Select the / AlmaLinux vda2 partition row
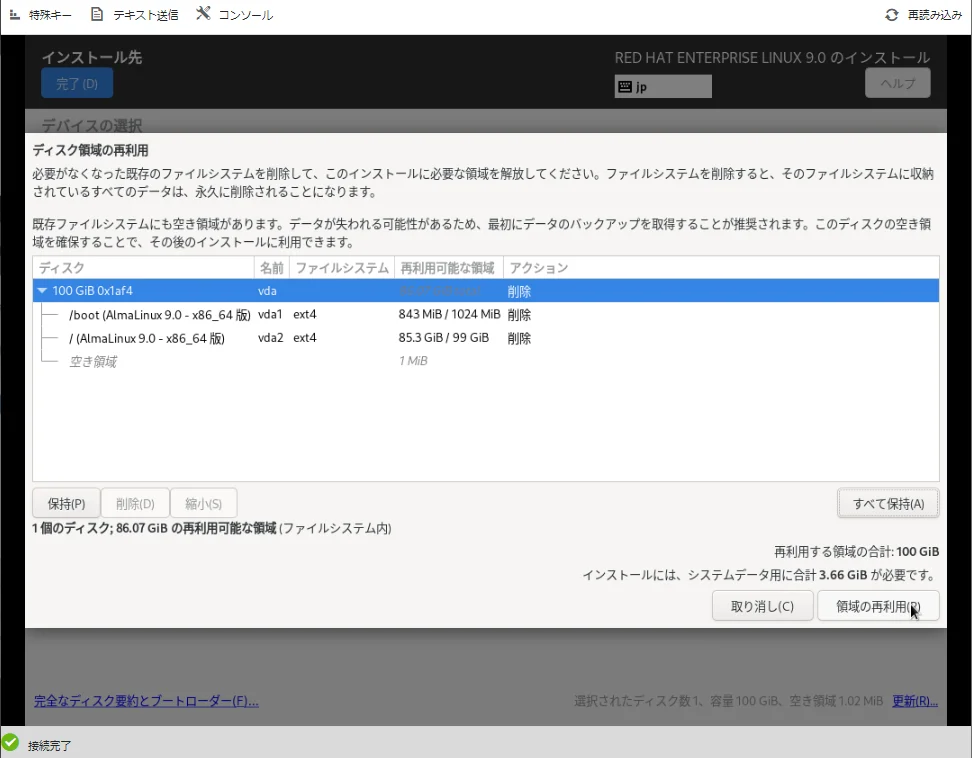The width and height of the screenshot is (972, 758). tap(146, 338)
